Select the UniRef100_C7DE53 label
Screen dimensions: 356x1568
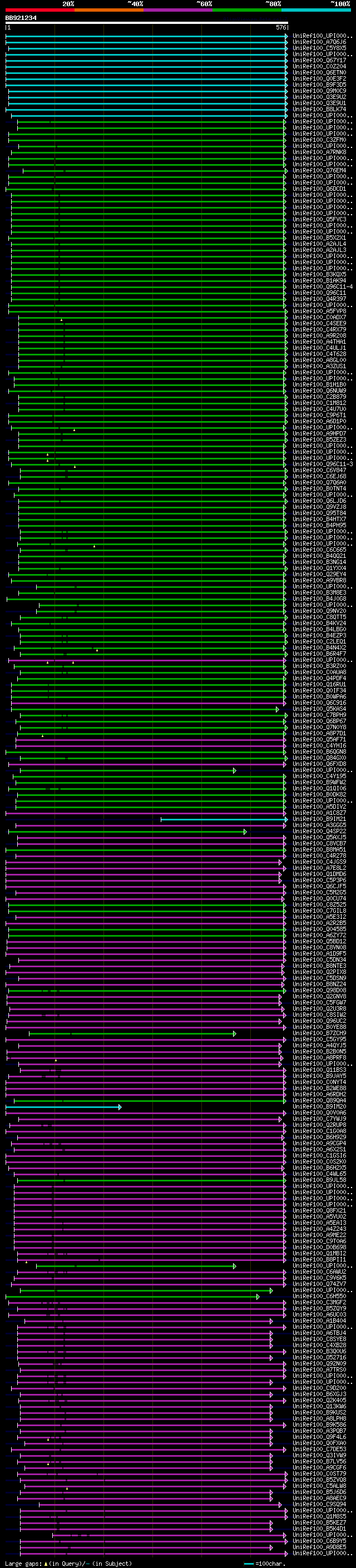click(319, 1450)
